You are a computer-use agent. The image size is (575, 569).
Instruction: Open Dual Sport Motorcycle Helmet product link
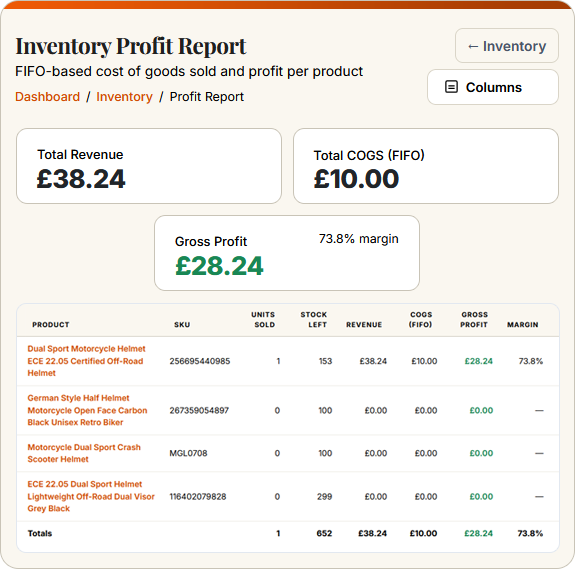(x=87, y=361)
